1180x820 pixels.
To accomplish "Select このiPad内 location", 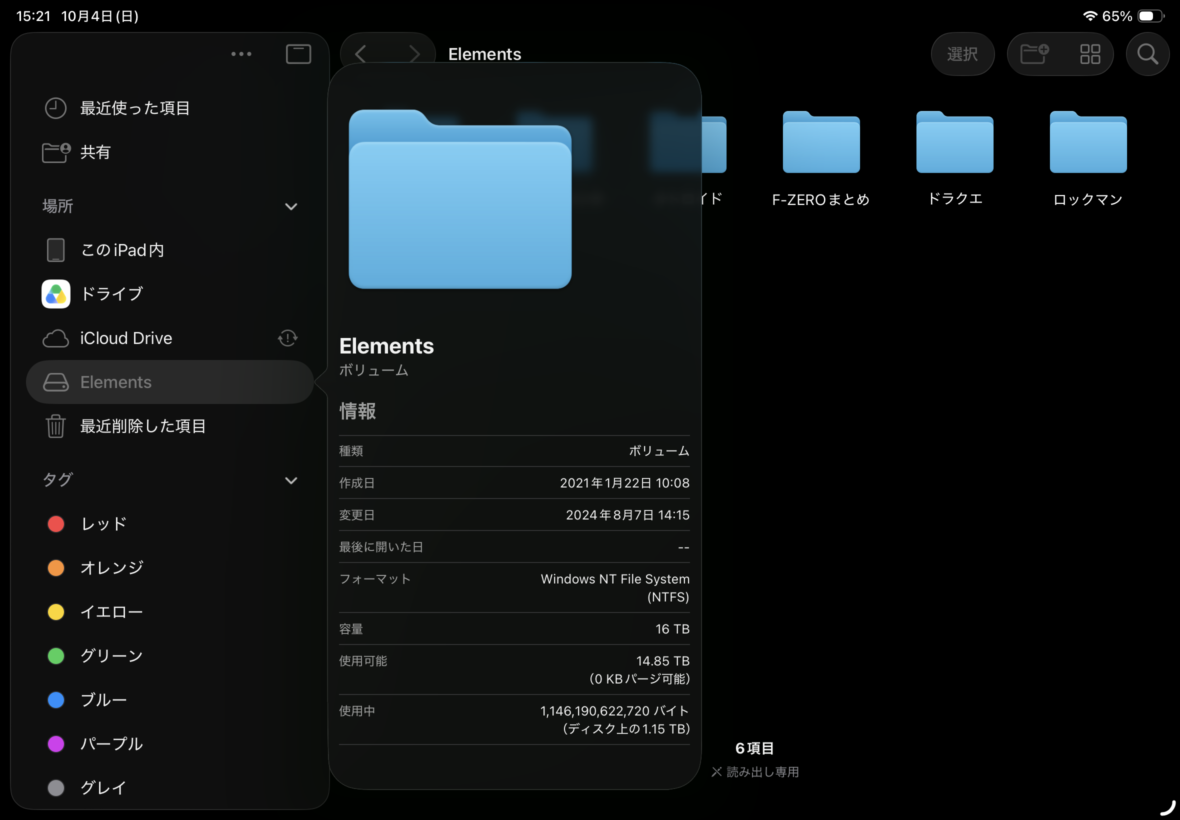I will (x=170, y=250).
